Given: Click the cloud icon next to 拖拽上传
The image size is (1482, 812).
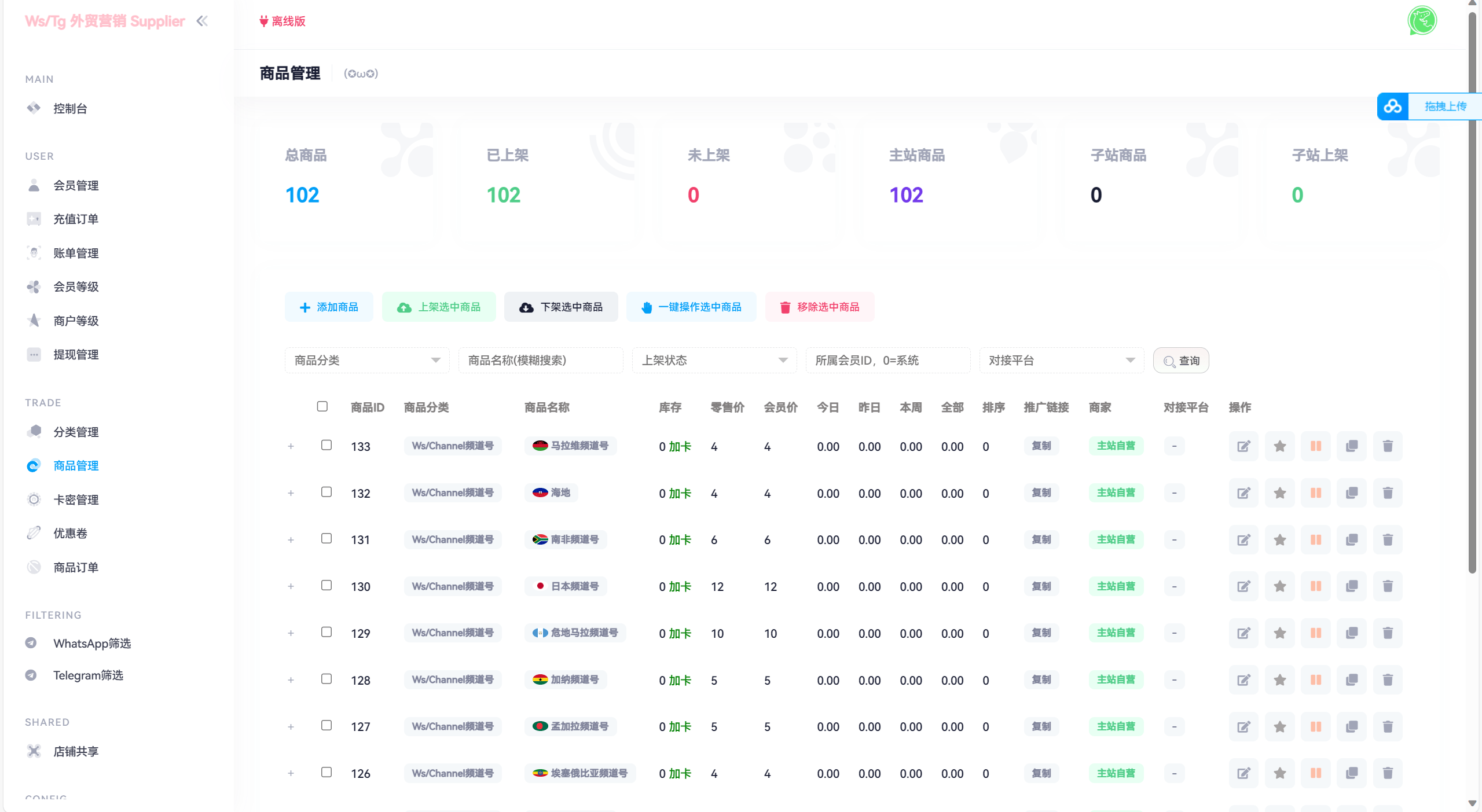Looking at the screenshot, I should [1392, 106].
